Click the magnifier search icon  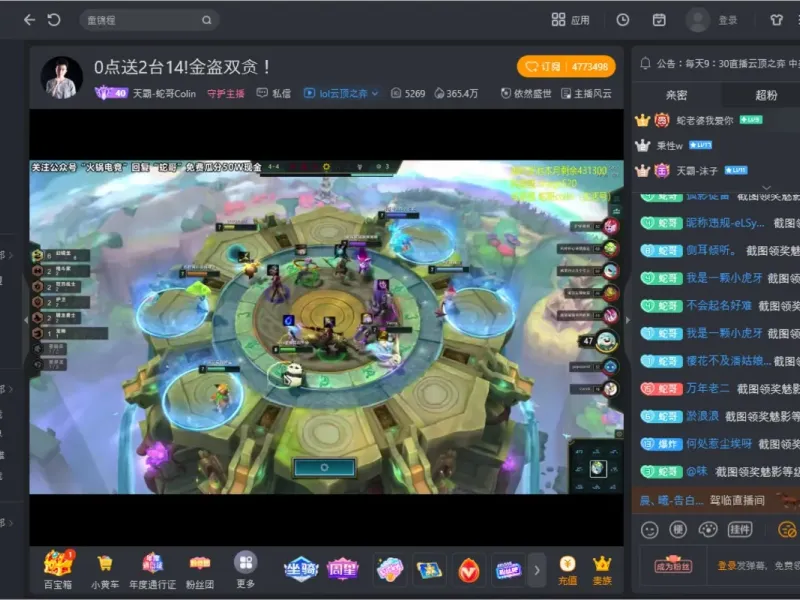click(207, 20)
